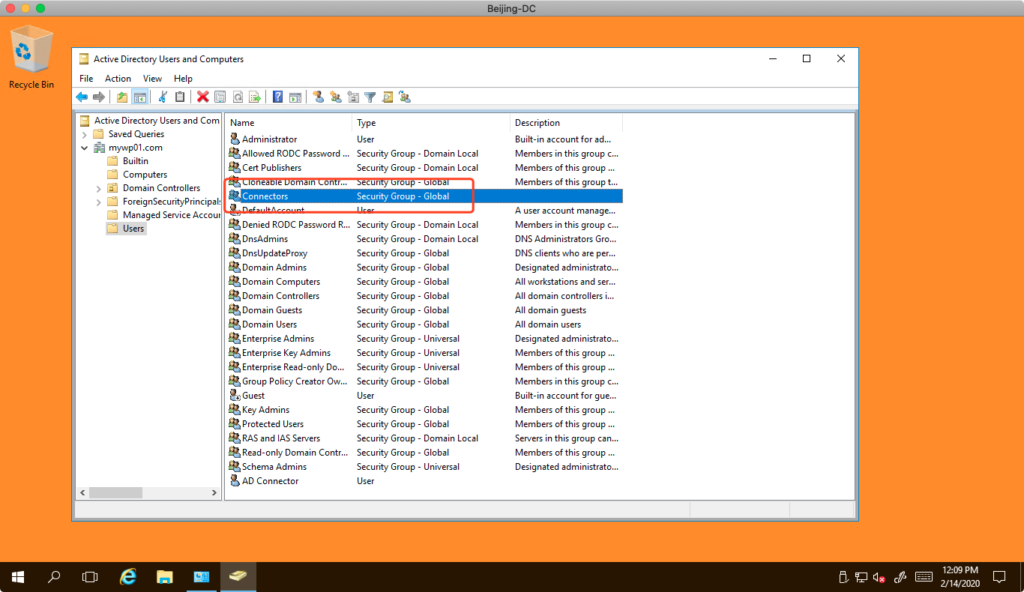Viewport: 1024px width, 592px height.
Task: Collapse the mywp01.com domain node
Action: click(85, 148)
